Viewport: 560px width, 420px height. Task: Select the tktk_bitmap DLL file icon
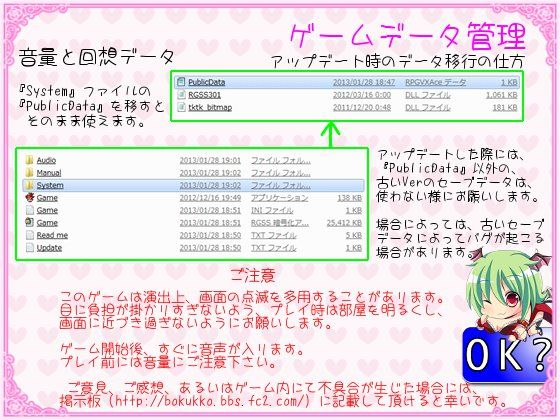click(181, 107)
